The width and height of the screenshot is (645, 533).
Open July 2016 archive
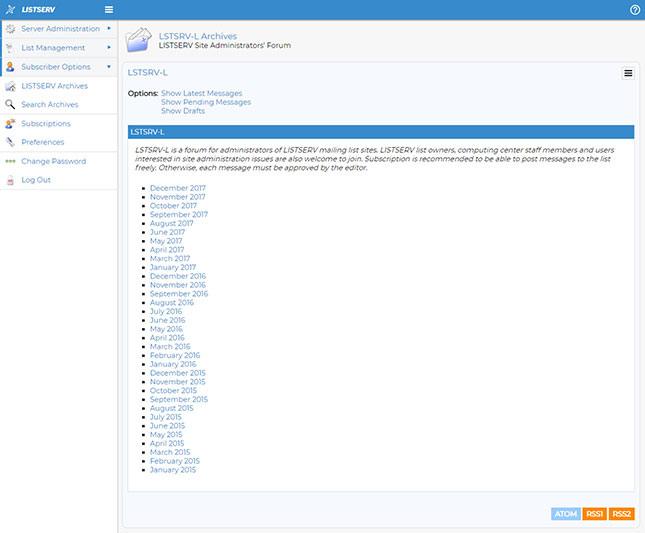tap(166, 311)
